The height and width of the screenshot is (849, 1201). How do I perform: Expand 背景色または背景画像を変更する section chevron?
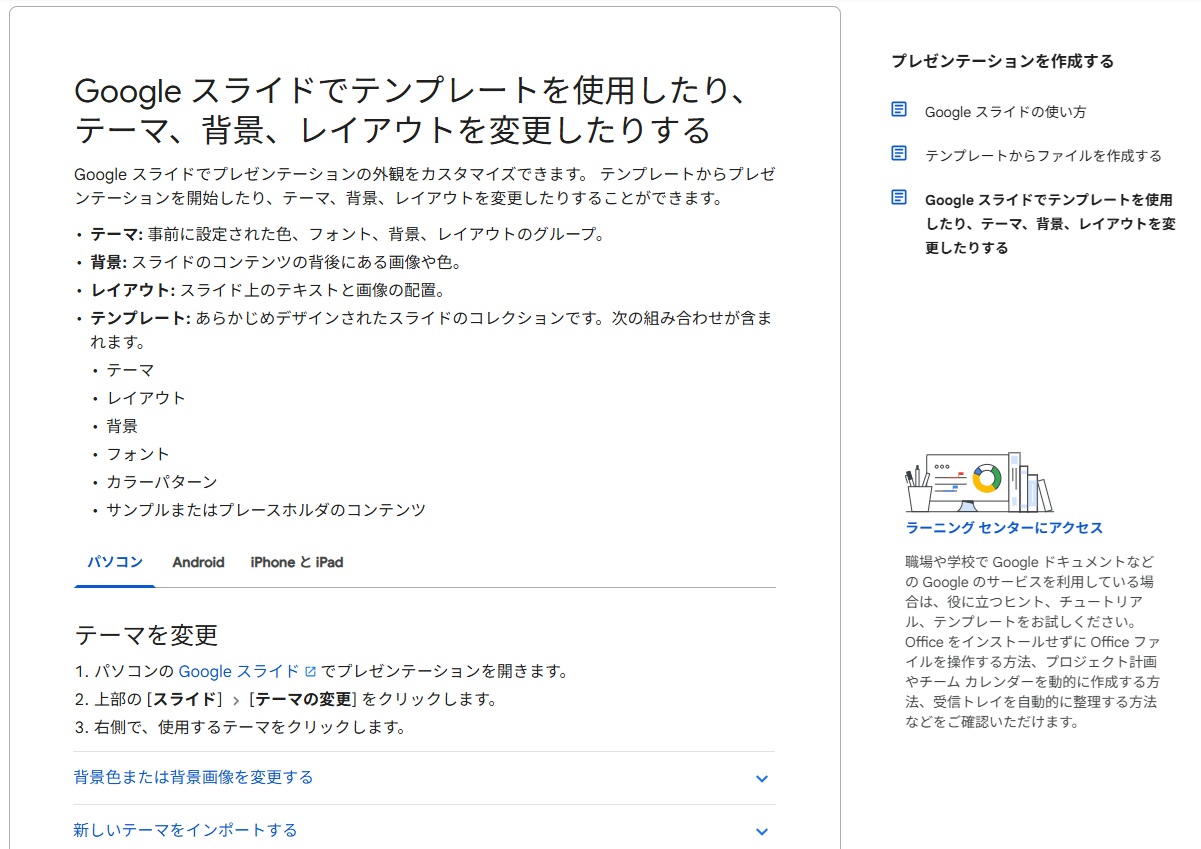(x=762, y=778)
